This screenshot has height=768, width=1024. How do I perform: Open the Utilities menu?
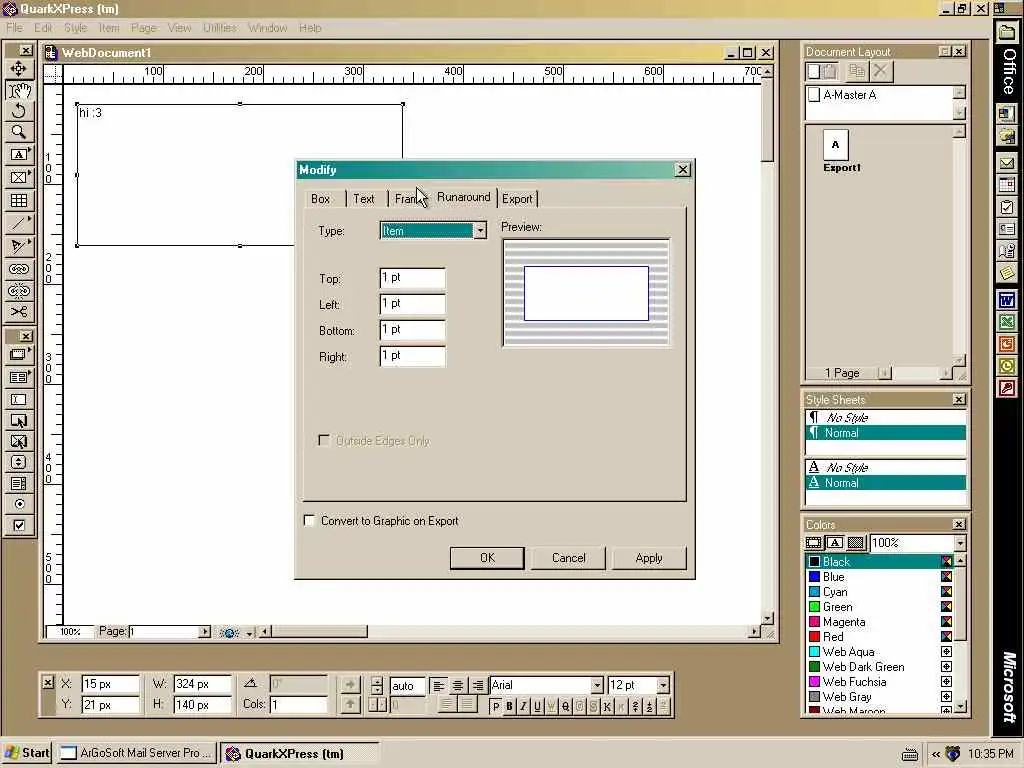pyautogui.click(x=219, y=27)
